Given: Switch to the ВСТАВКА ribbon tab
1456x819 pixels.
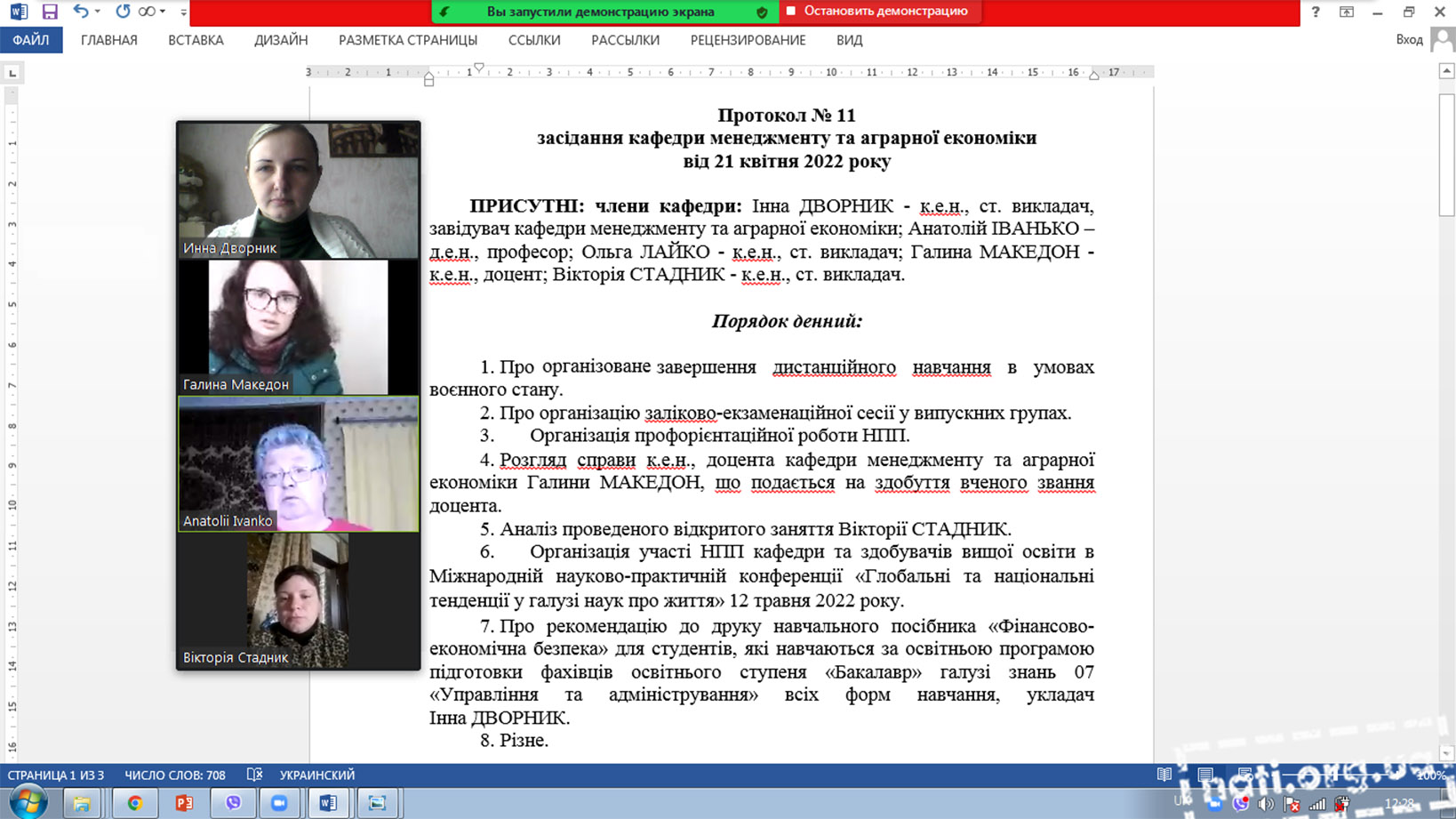Looking at the screenshot, I should [196, 40].
